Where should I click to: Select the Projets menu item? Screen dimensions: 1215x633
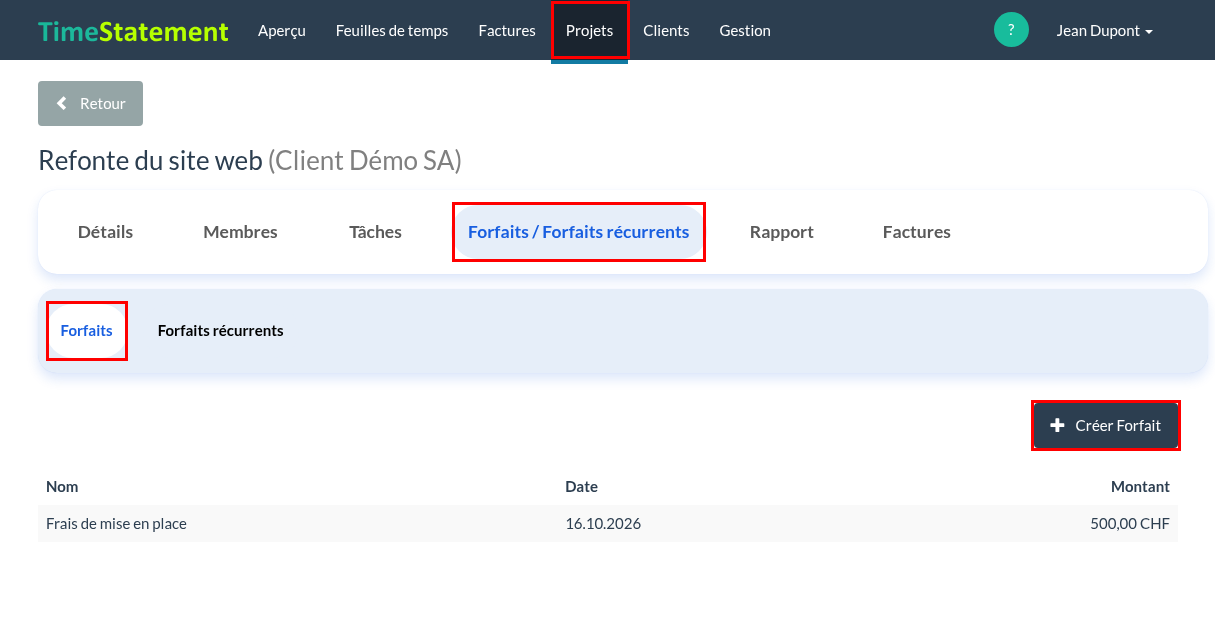(590, 31)
